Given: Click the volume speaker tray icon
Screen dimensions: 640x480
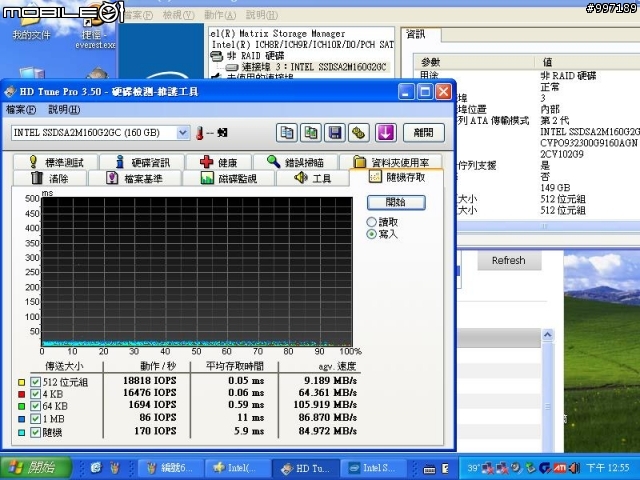Looking at the screenshot, I should click(x=574, y=468).
